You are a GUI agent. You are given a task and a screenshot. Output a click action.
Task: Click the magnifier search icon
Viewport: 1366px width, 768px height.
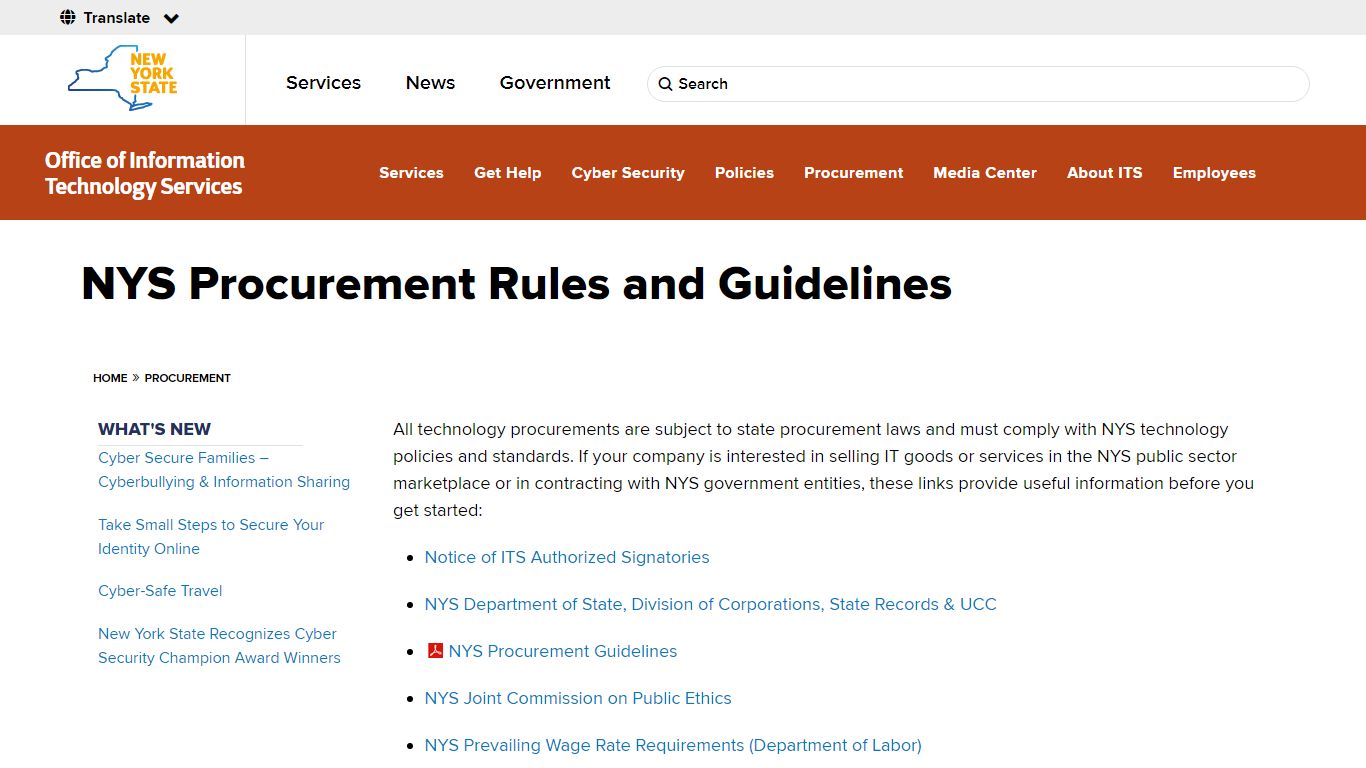666,84
